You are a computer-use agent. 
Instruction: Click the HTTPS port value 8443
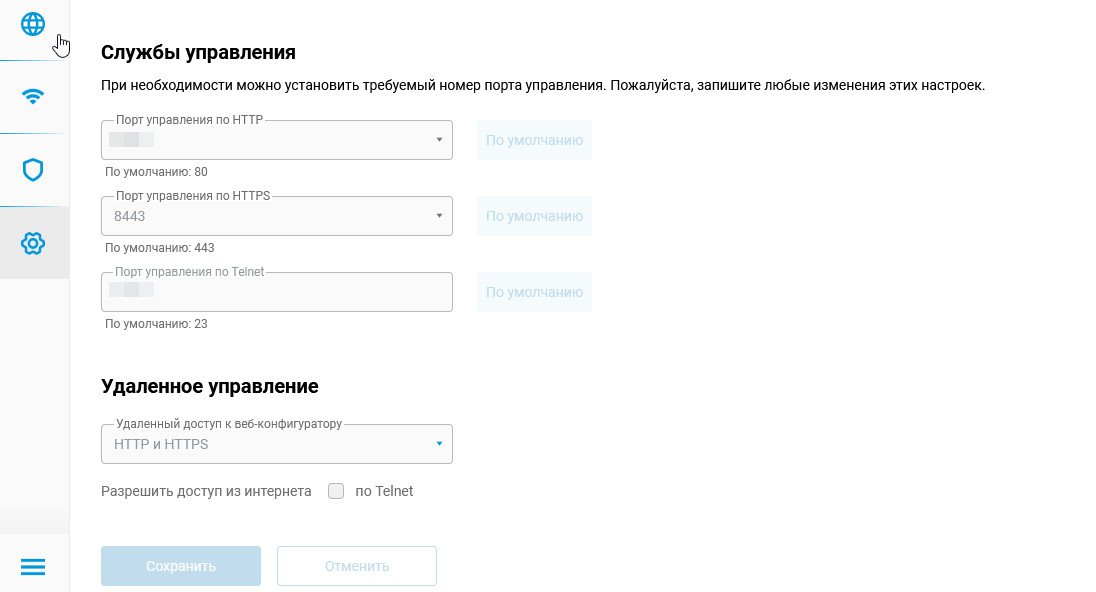click(131, 216)
